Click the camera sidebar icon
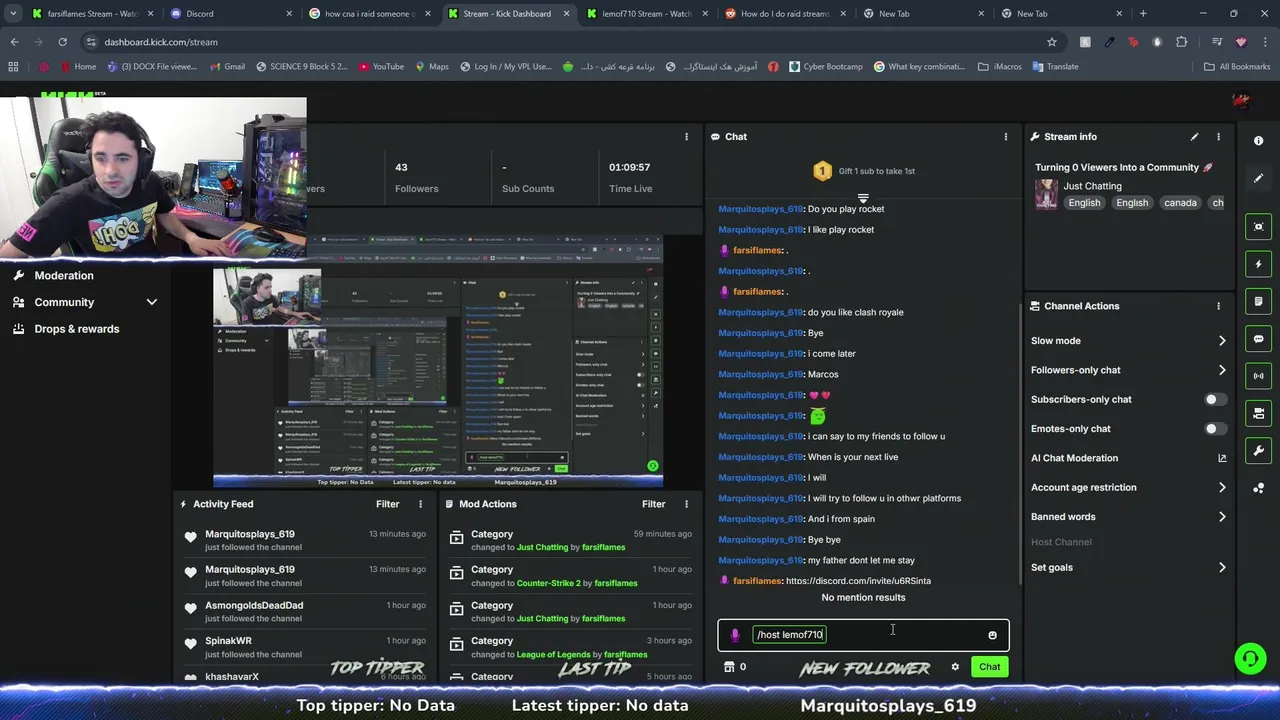The image size is (1280, 720). (x=1259, y=413)
